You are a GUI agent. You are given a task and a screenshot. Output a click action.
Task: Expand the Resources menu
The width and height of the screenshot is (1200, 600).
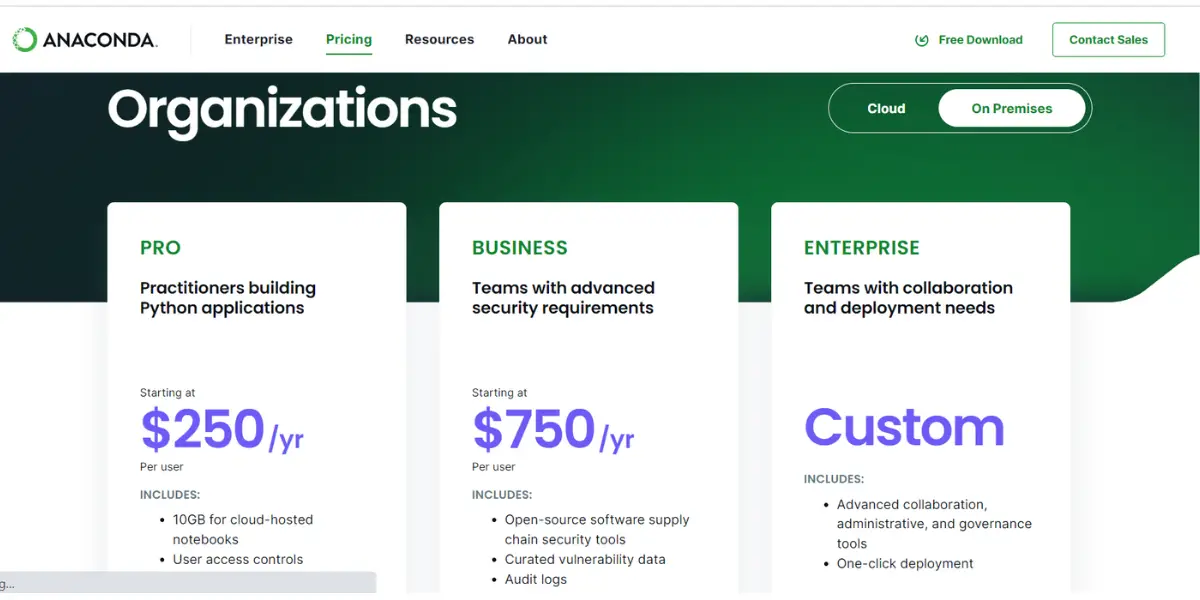(439, 40)
